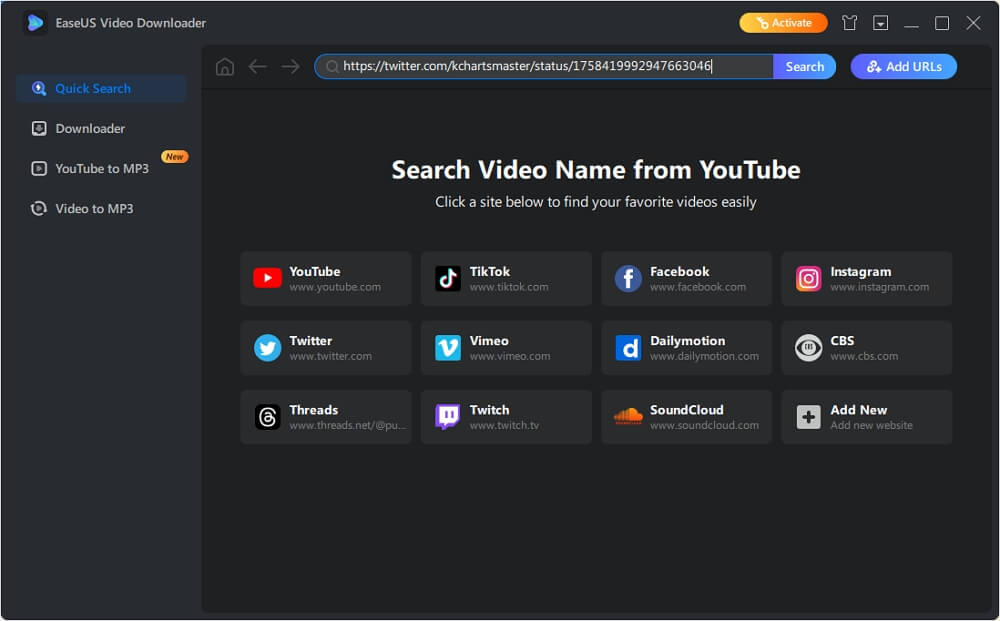This screenshot has height=621, width=1000.
Task: Click the Dailymotion logo icon
Action: click(x=628, y=348)
